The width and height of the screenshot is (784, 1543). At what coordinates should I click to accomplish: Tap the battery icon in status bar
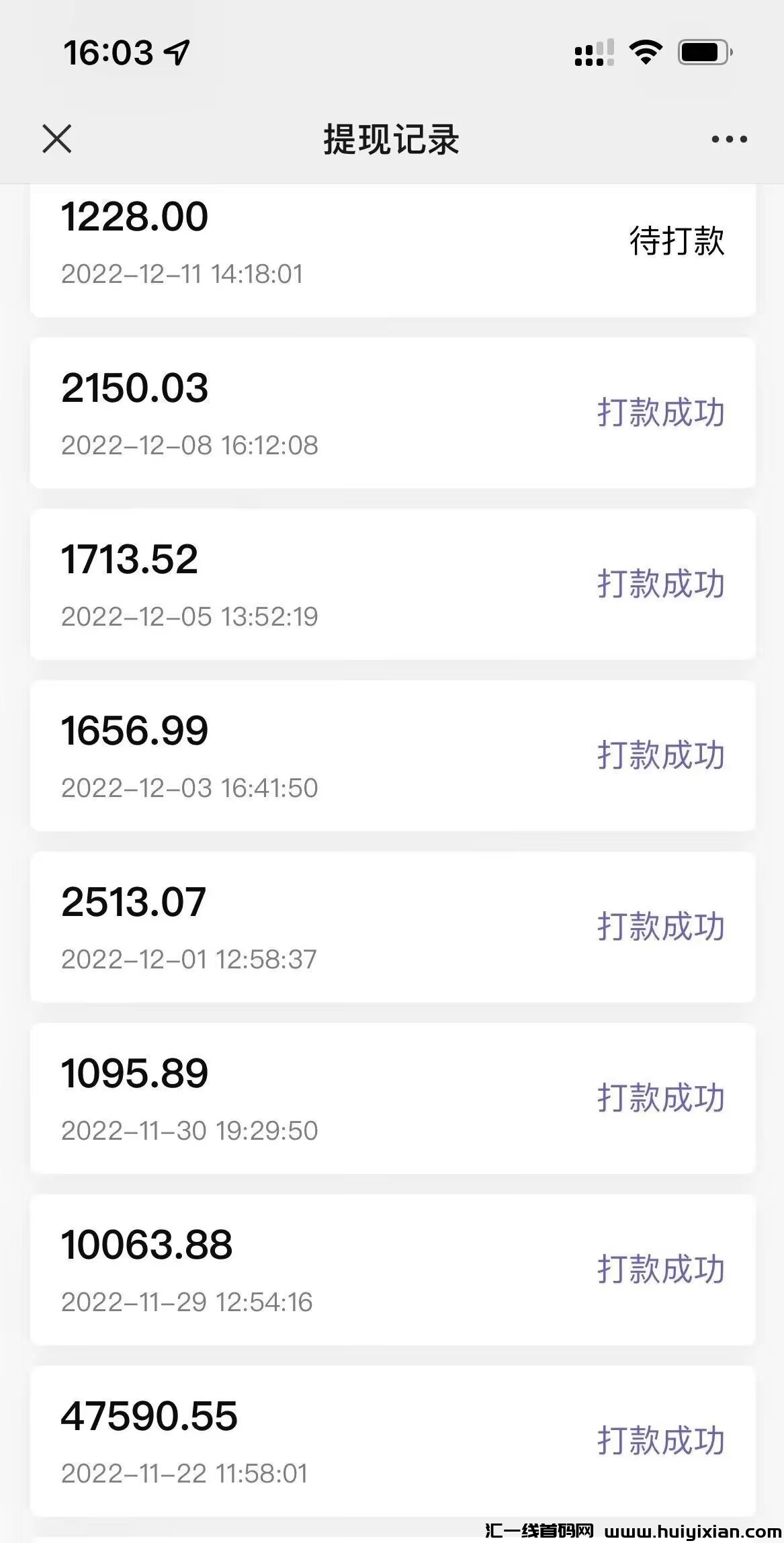(x=704, y=52)
